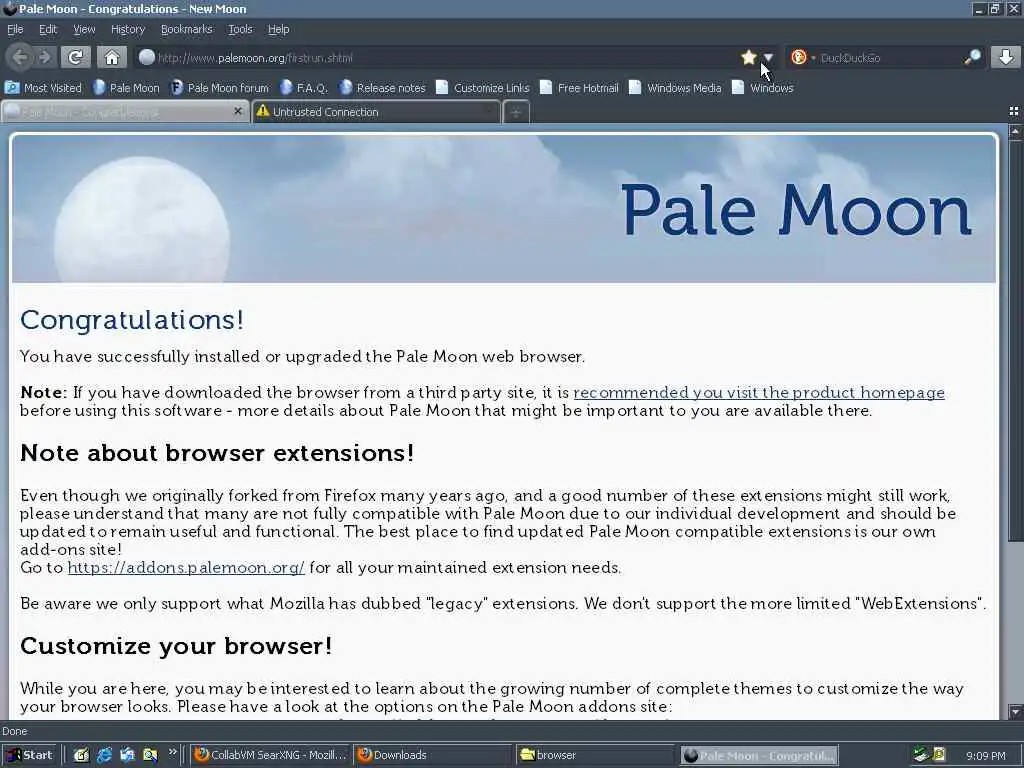The width and height of the screenshot is (1024, 768).
Task: Switch to CollabVM SearXNG Mozilla taskbar window
Action: [x=270, y=755]
